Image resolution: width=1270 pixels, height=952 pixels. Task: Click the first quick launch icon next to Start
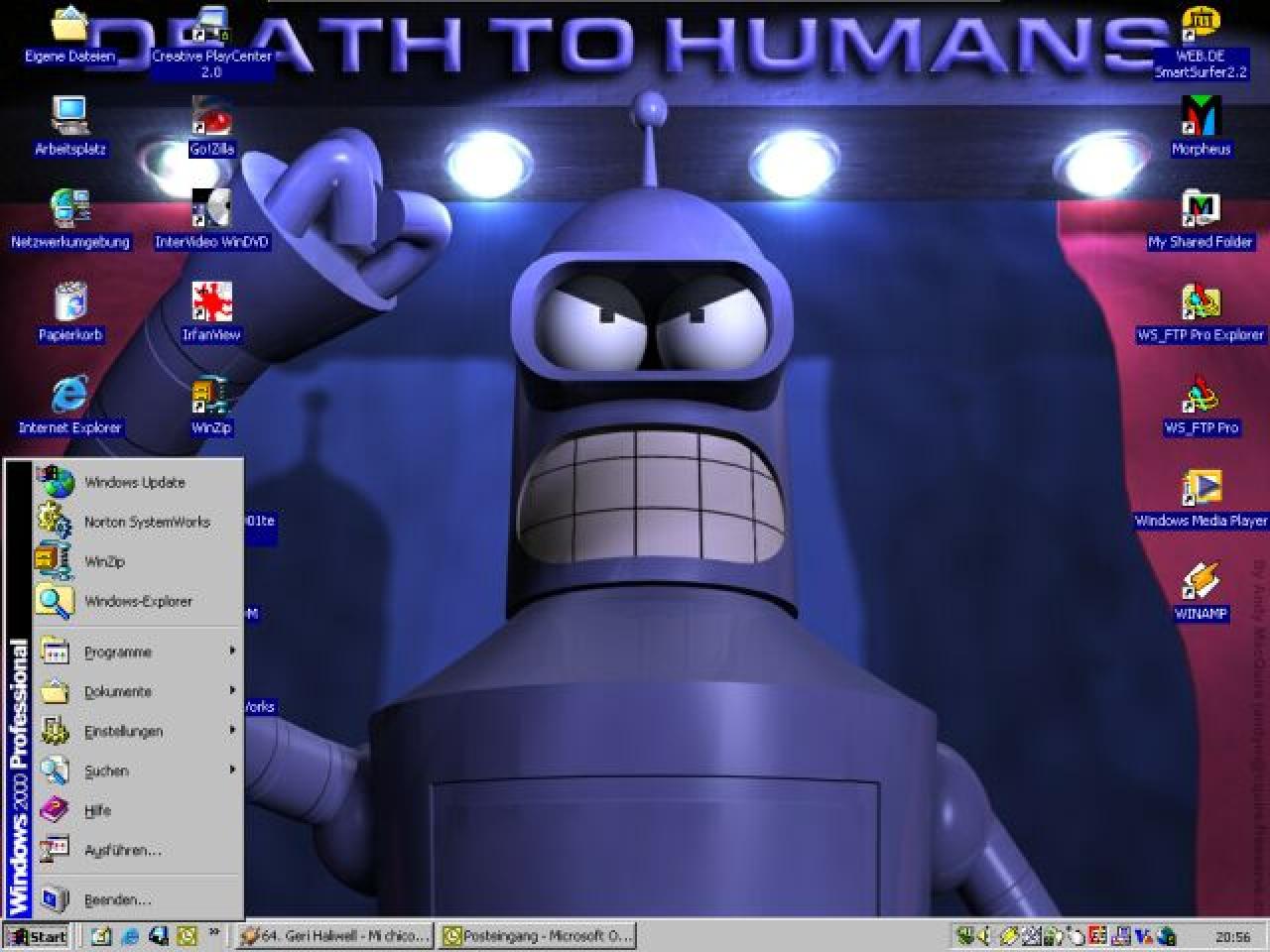coord(101,935)
